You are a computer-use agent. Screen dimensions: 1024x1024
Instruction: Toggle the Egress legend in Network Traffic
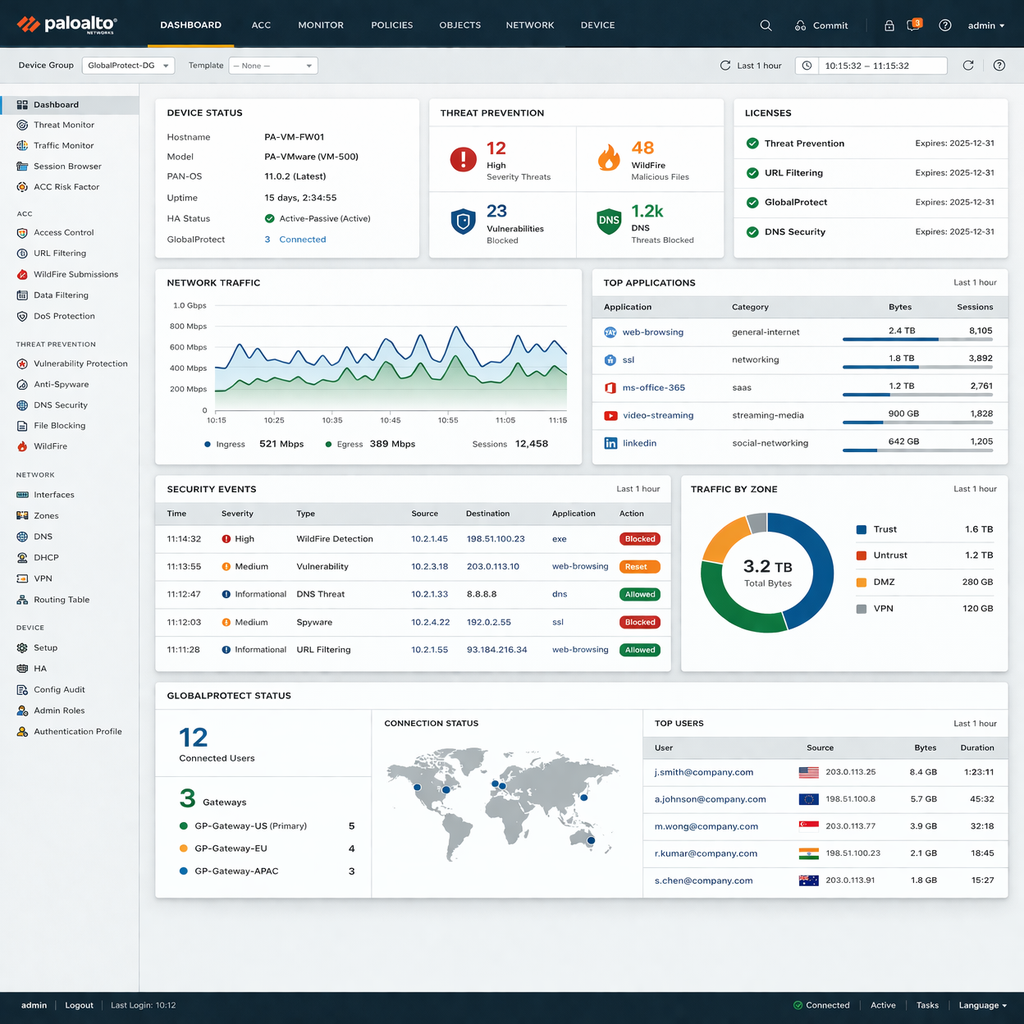[x=343, y=444]
